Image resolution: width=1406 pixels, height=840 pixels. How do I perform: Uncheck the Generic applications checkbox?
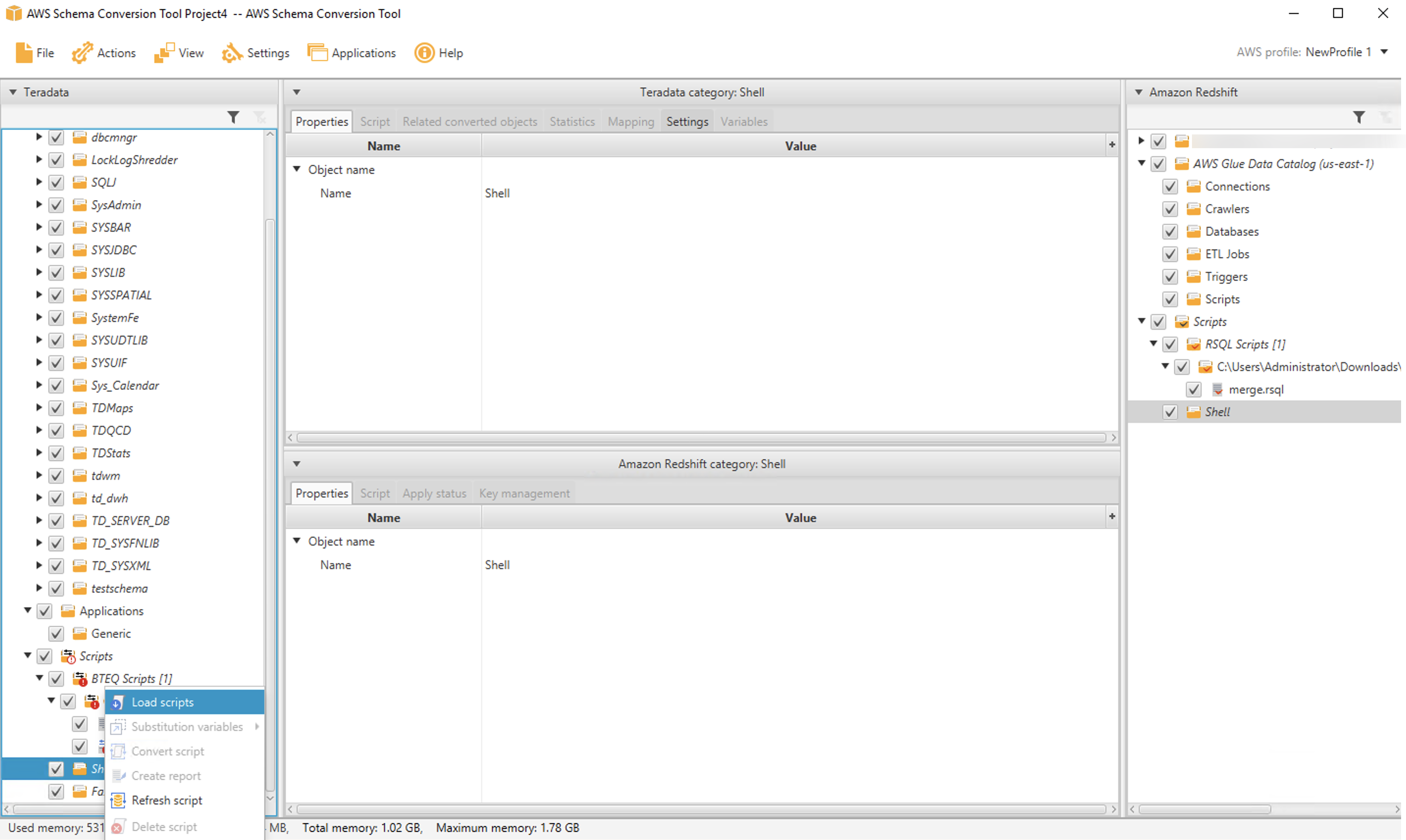click(x=56, y=633)
